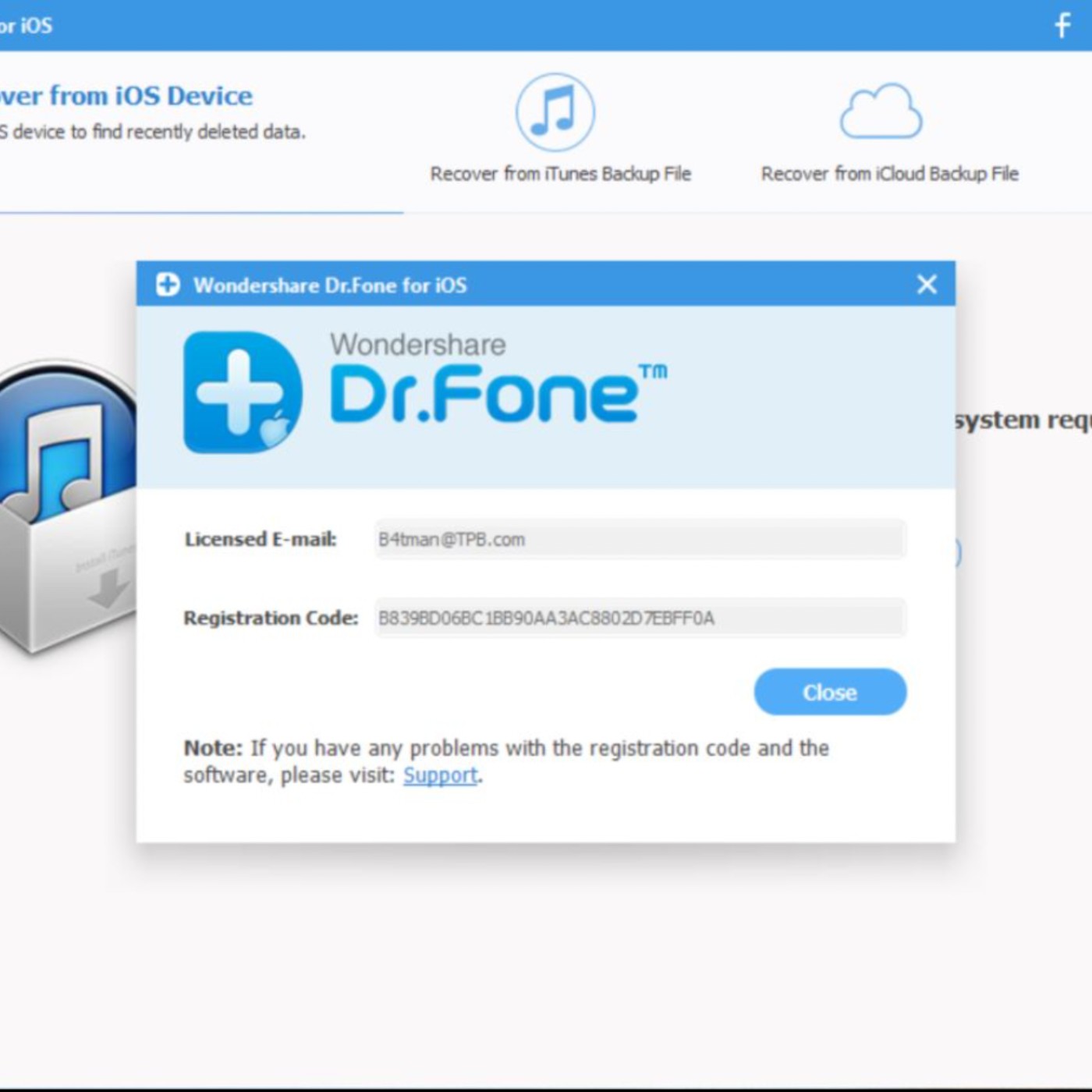Select the iTunes music note icon
This screenshot has height=1092, width=1092.
point(555,112)
